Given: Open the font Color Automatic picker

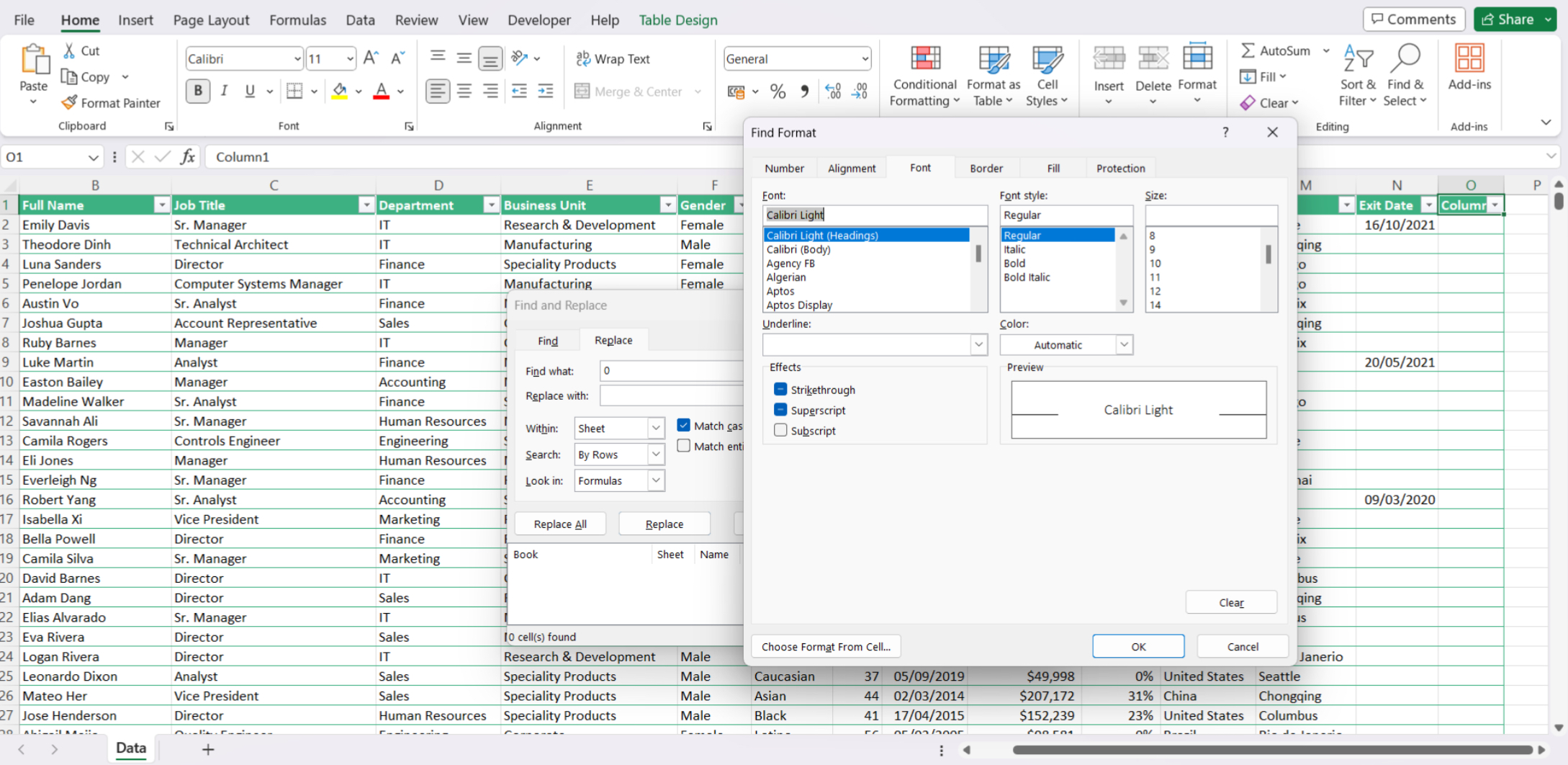Looking at the screenshot, I should (1066, 345).
